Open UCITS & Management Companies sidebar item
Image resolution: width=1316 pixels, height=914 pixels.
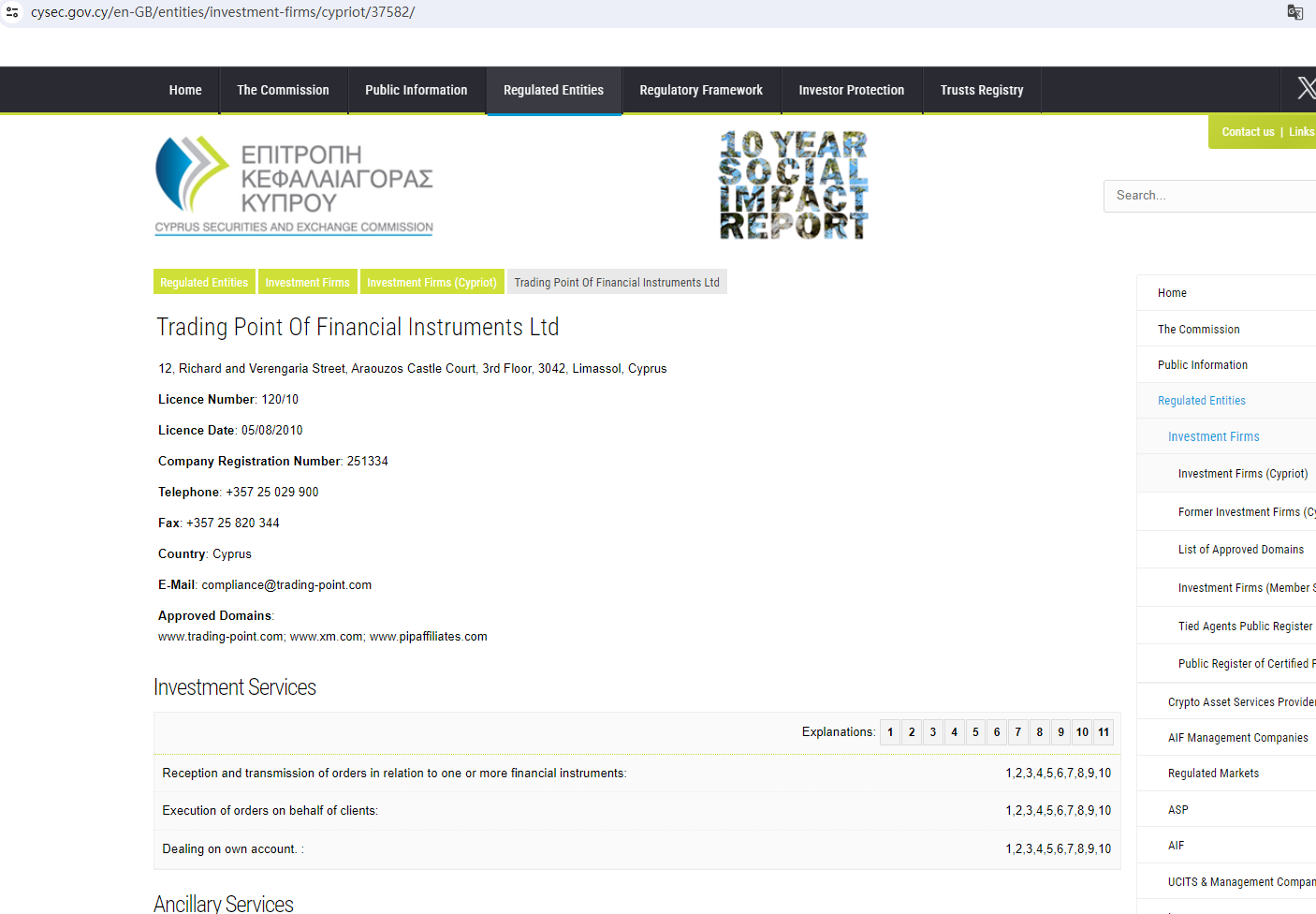pyautogui.click(x=1226, y=882)
